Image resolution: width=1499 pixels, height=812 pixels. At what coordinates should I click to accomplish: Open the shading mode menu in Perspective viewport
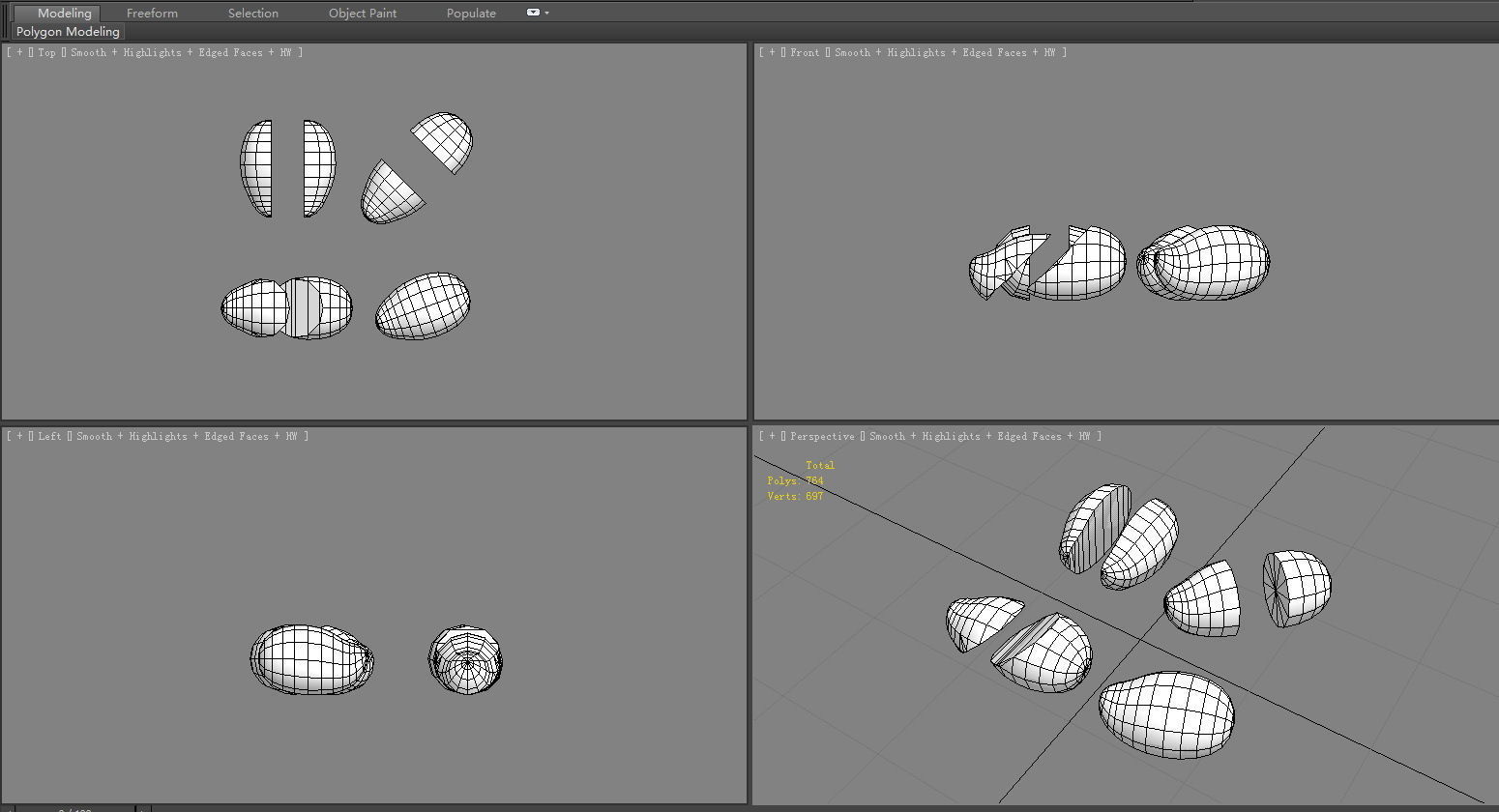[x=985, y=436]
